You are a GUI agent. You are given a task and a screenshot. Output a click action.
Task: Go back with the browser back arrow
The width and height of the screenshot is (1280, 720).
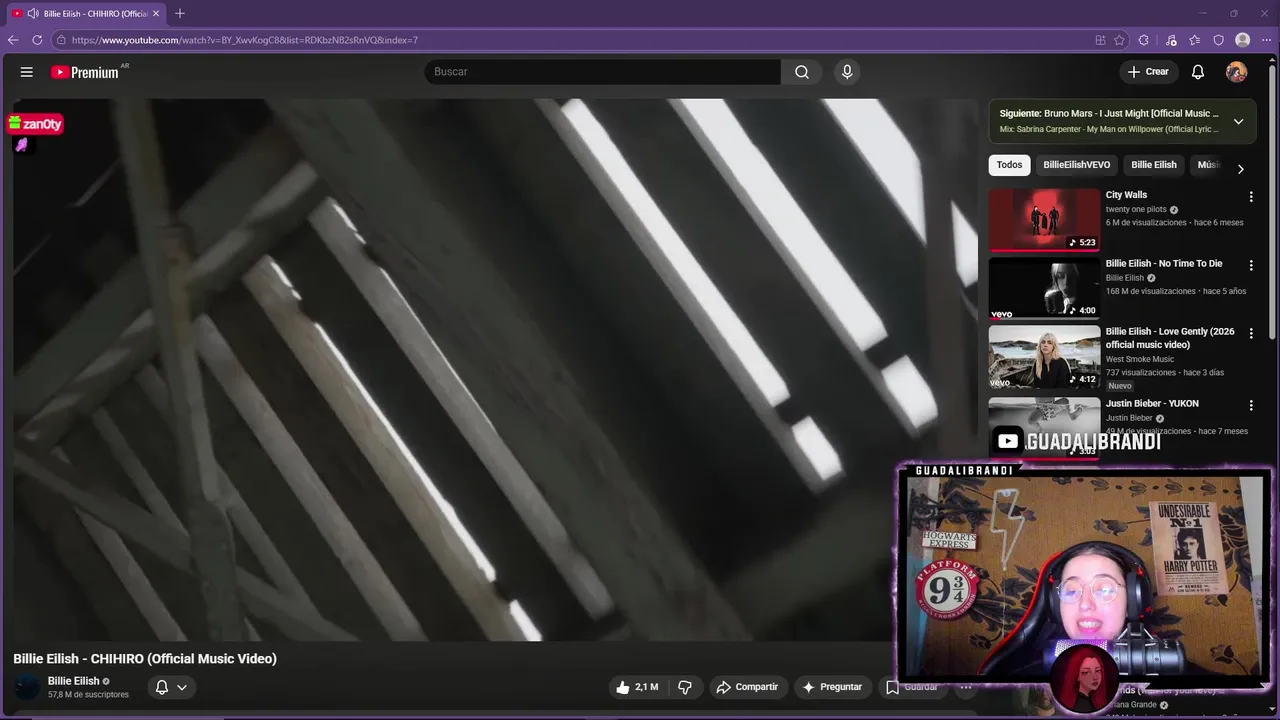tap(13, 40)
